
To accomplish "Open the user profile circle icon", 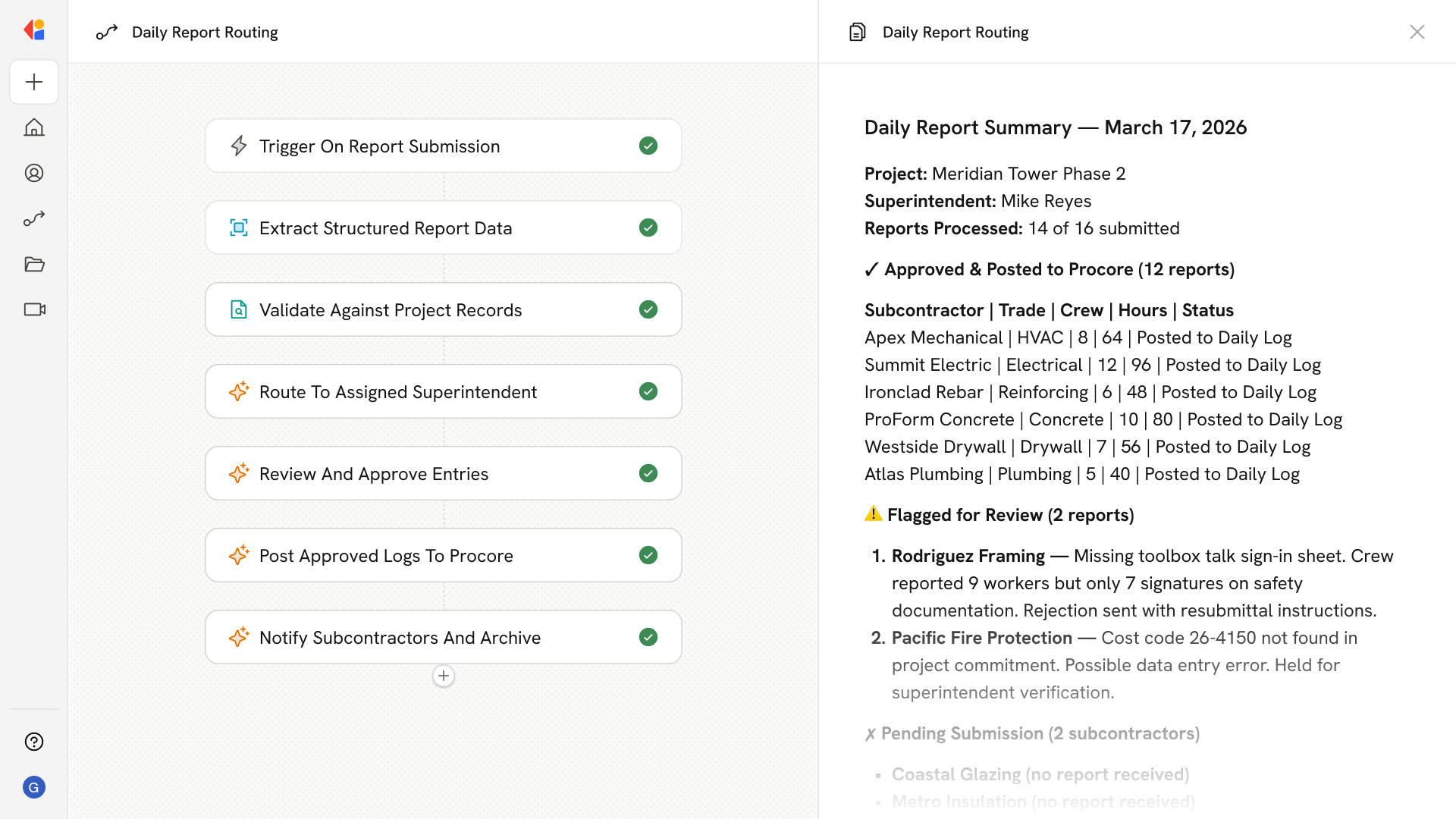I will pyautogui.click(x=34, y=173).
